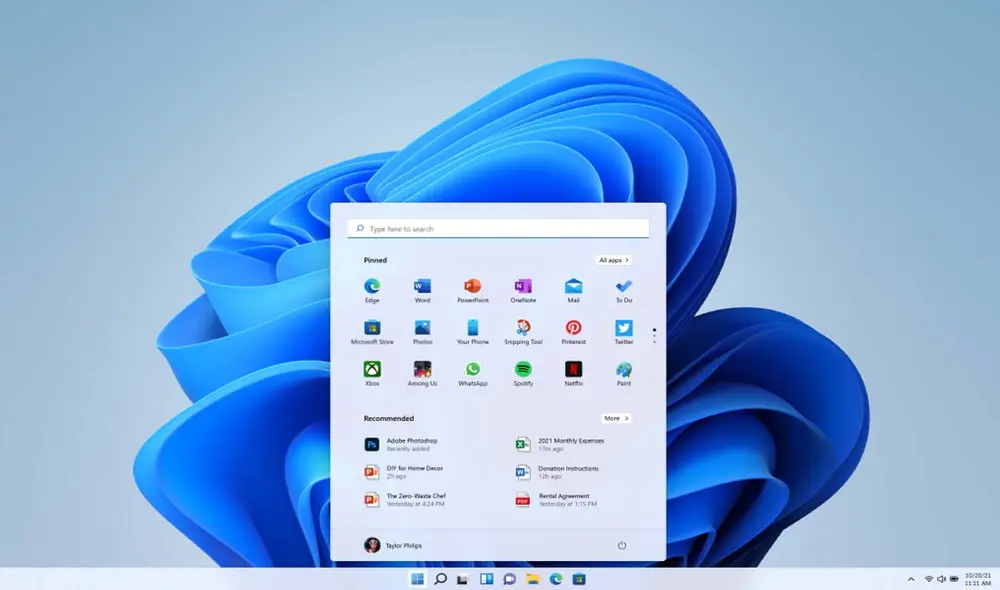Open Paint from pinned apps
Viewport: 1000px width, 590px height.
coord(623,372)
